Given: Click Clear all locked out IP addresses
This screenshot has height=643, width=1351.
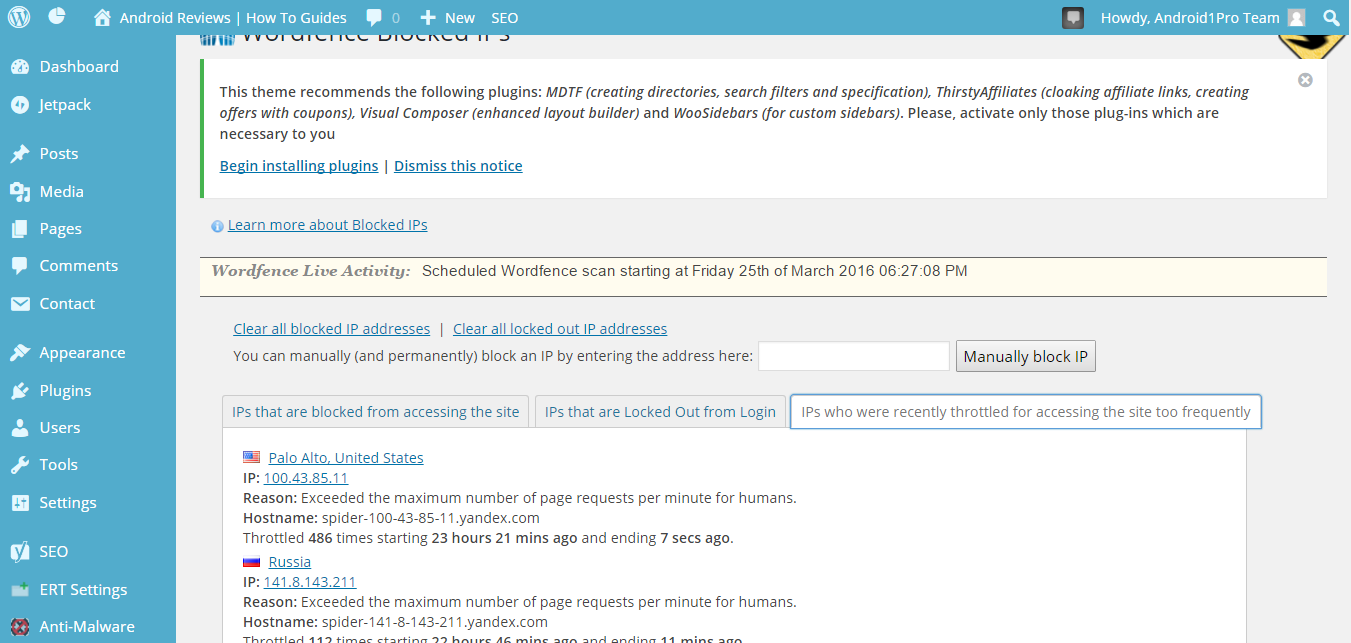Looking at the screenshot, I should click(560, 329).
